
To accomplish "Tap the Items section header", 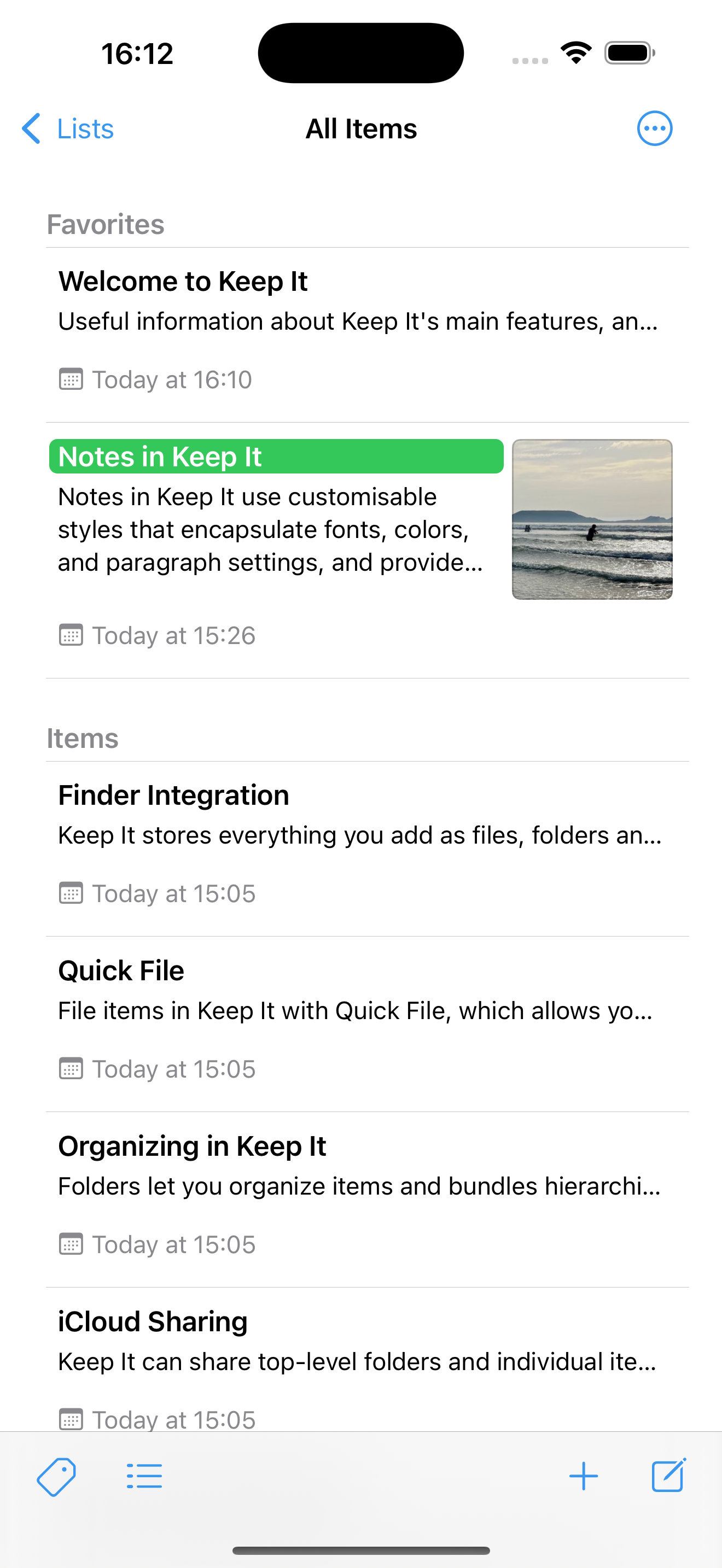I will point(83,738).
